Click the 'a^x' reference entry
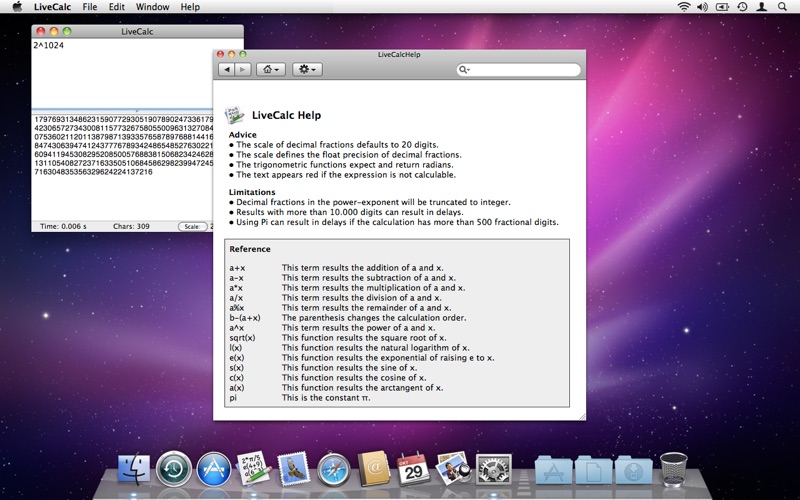800x500 pixels. click(237, 328)
